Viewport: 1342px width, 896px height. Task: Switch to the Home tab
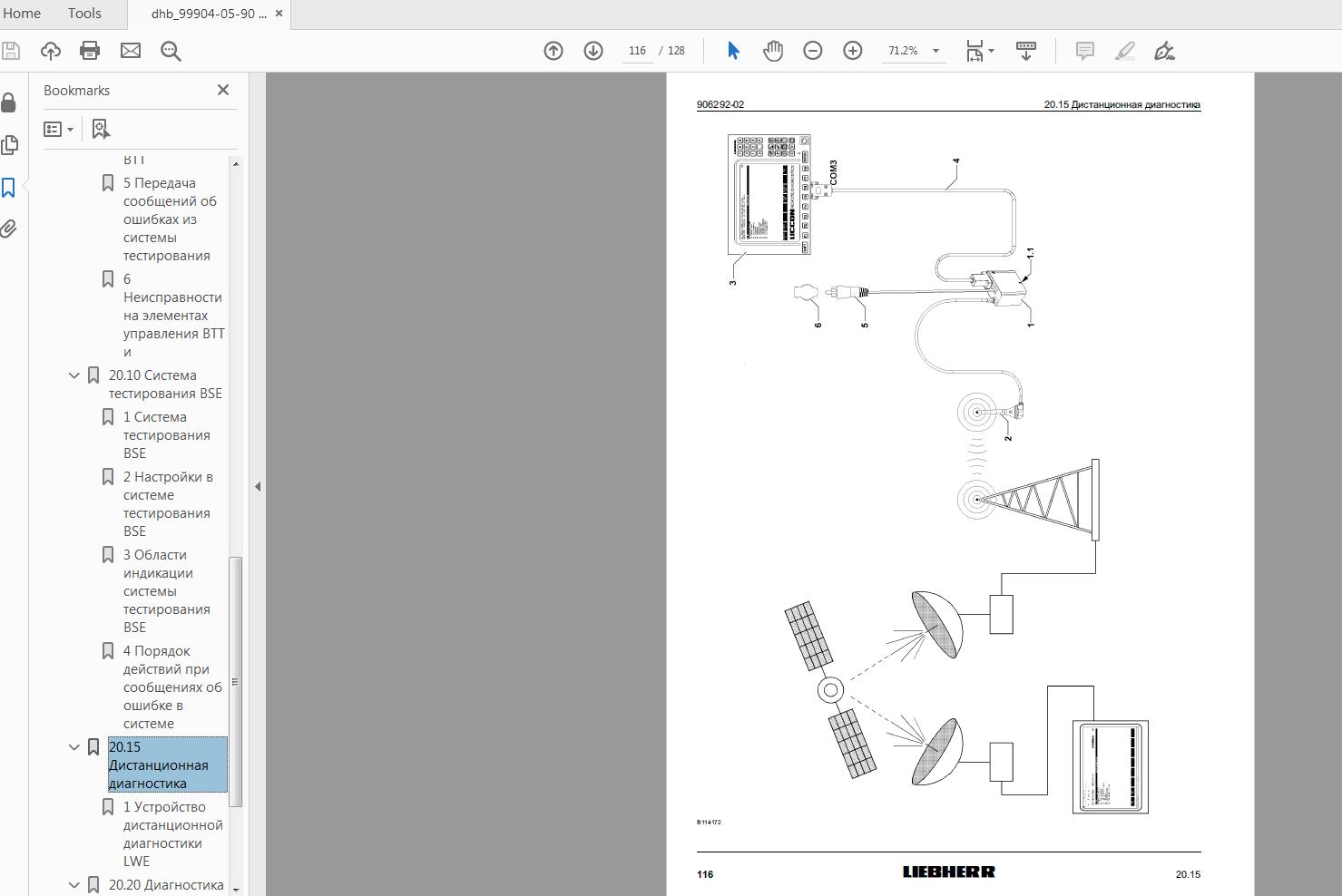[22, 14]
